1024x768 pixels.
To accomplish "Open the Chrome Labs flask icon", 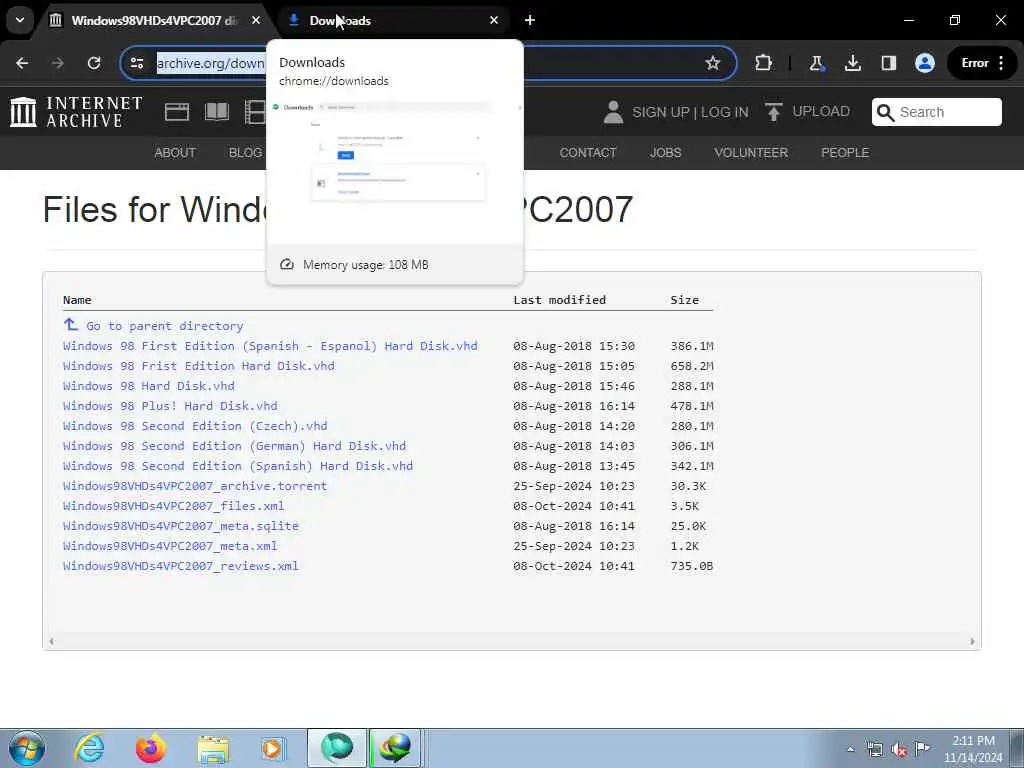I will pos(816,63).
